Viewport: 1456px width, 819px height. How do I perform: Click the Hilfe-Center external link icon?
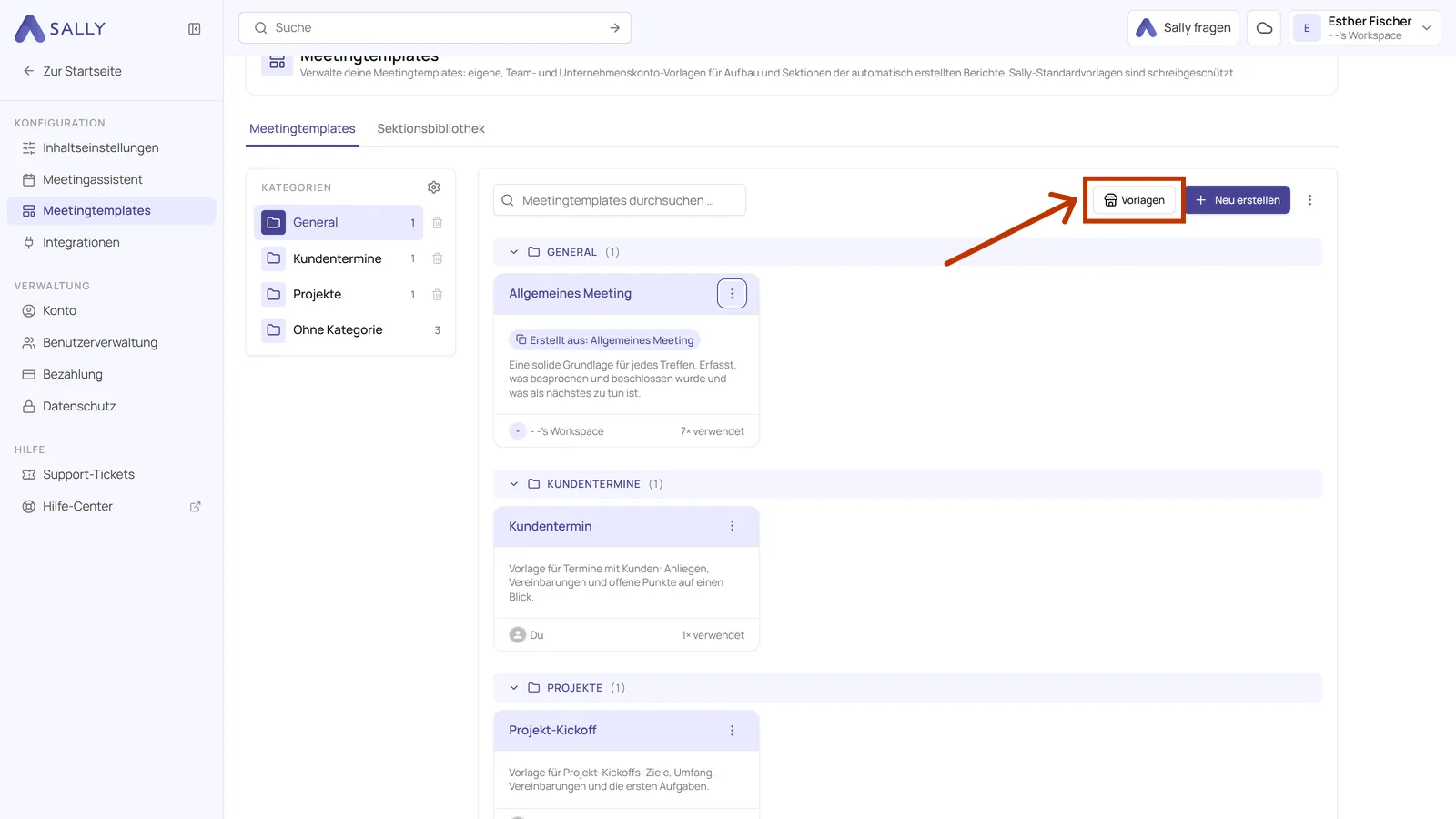pyautogui.click(x=195, y=507)
